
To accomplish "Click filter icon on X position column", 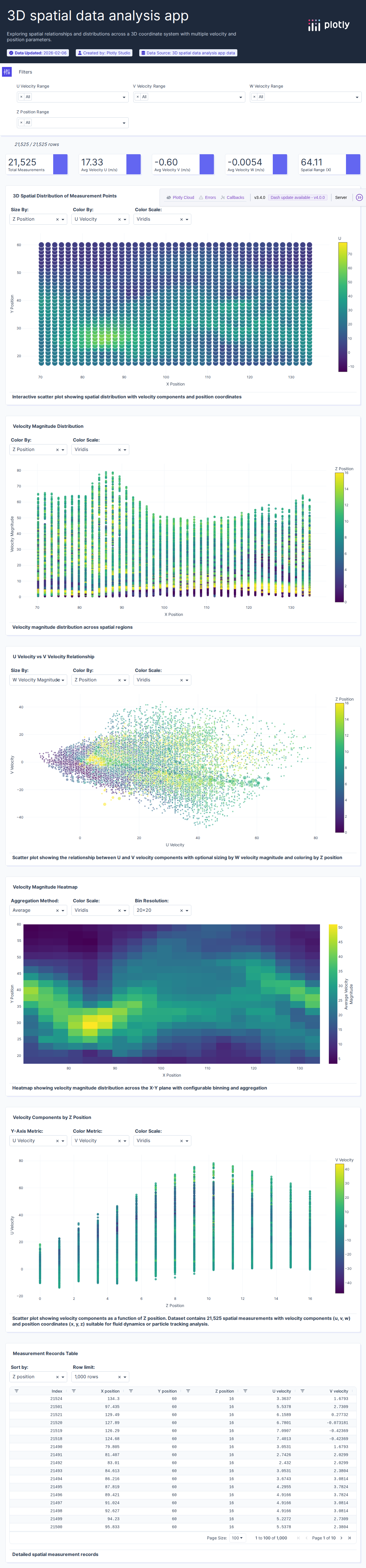I will click(x=73, y=1391).
